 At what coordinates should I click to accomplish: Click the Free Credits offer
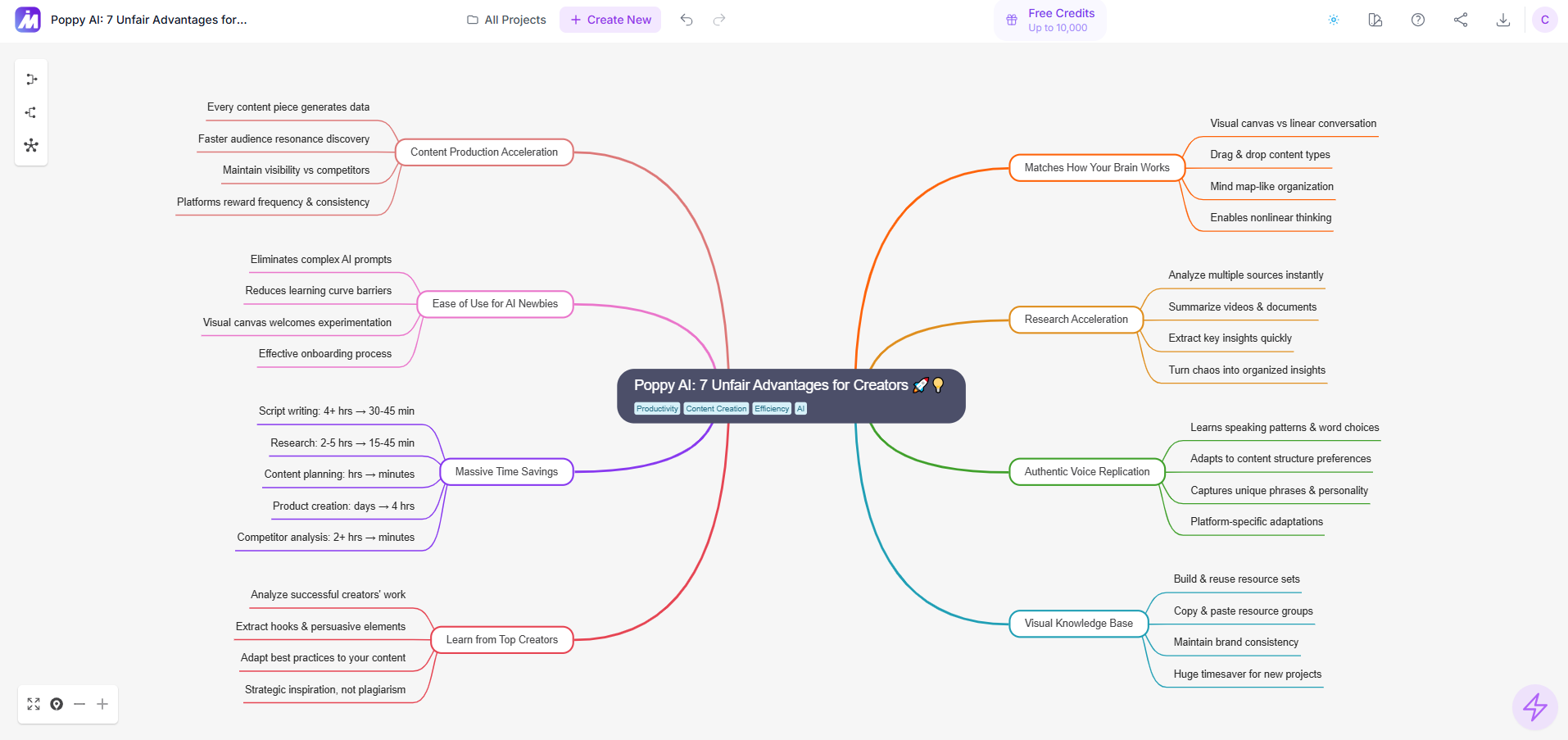point(1050,20)
